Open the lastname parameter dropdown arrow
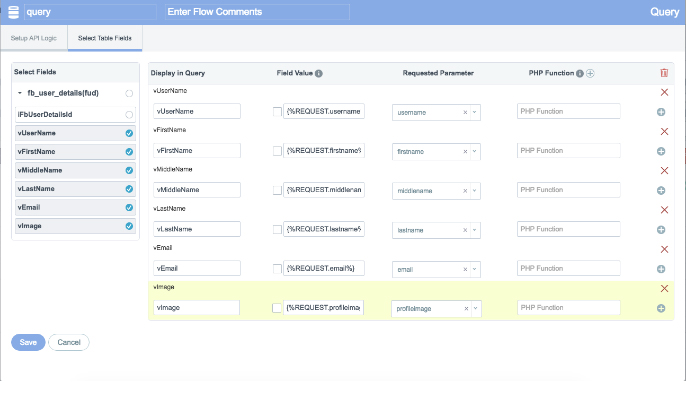This screenshot has height=398, width=686. [475, 230]
